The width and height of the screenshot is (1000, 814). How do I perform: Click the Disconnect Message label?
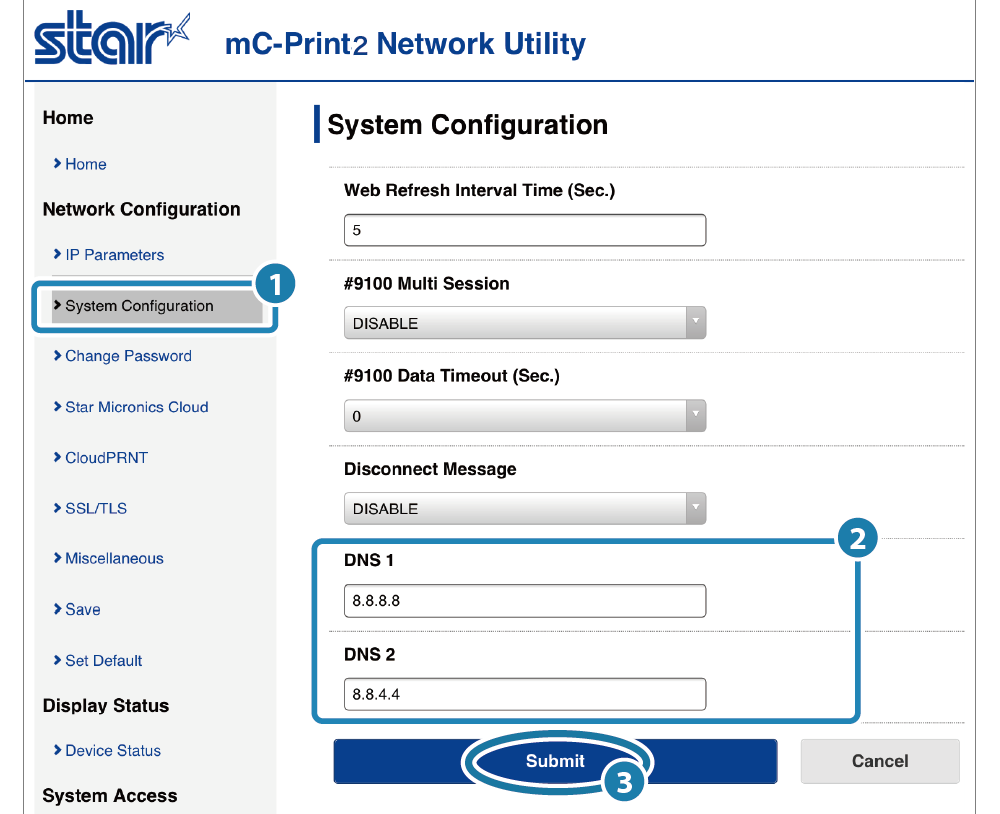click(x=430, y=469)
